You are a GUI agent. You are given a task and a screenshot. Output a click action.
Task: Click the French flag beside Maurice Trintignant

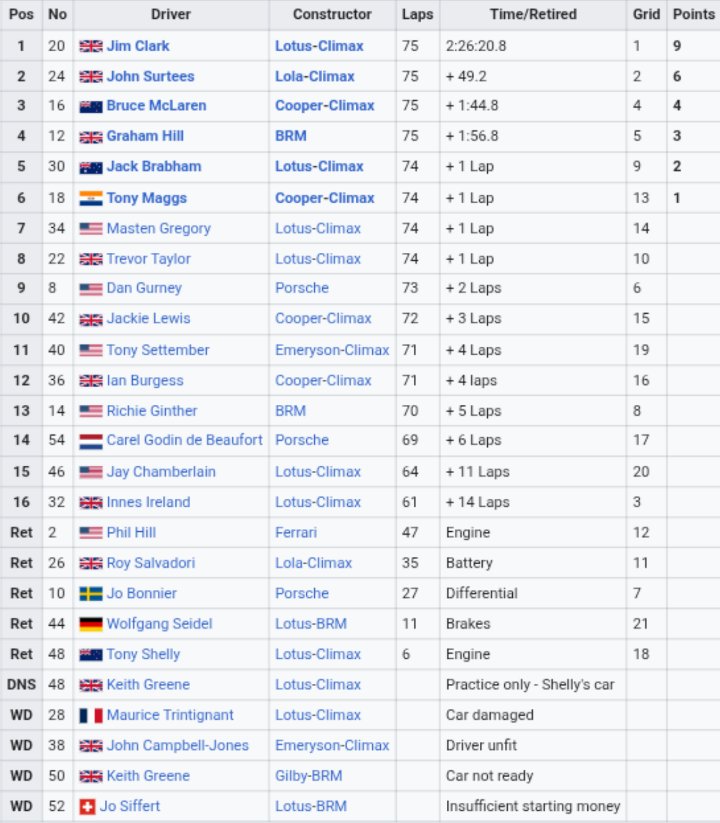(x=91, y=715)
